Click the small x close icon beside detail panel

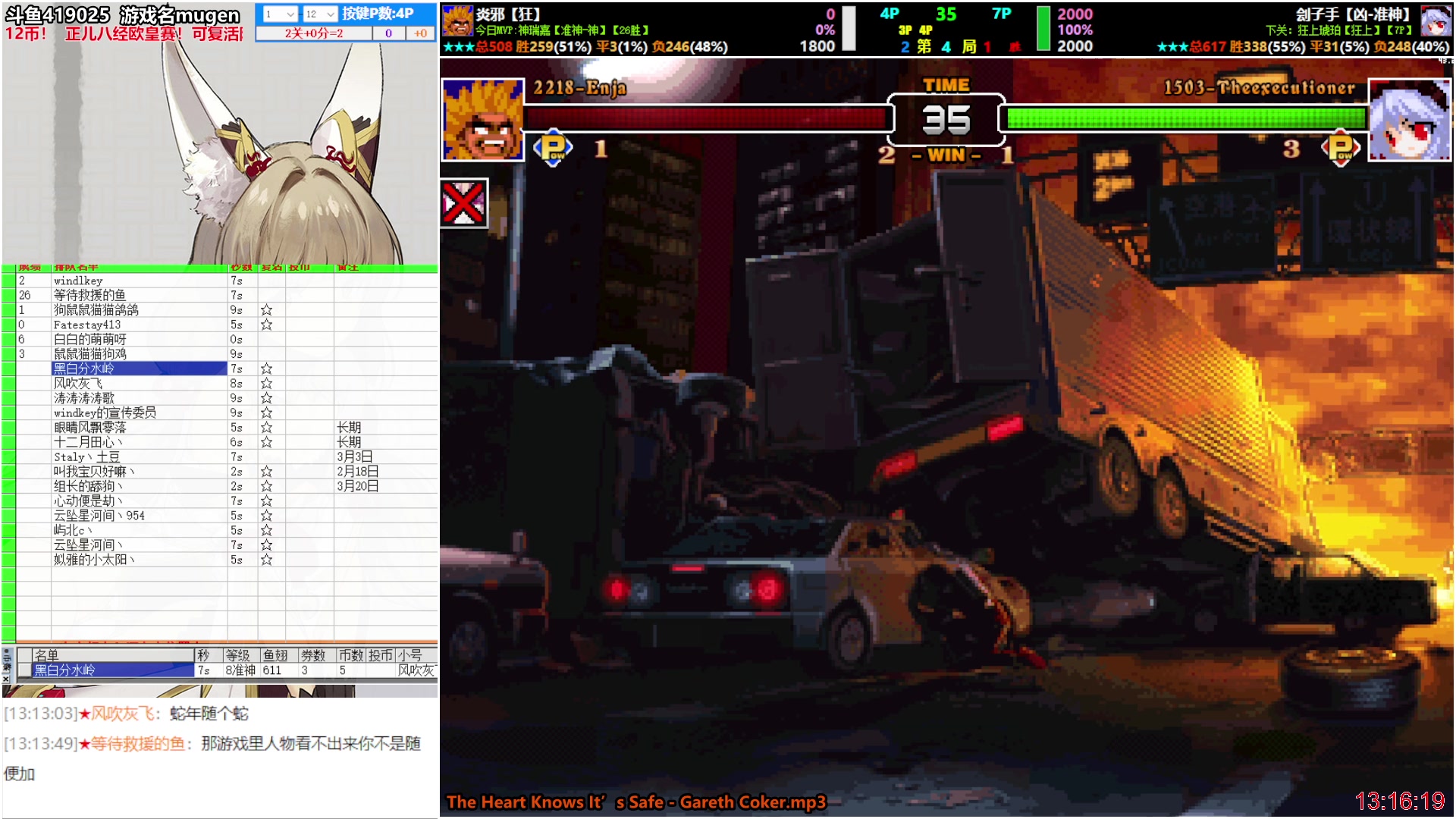click(x=6, y=679)
